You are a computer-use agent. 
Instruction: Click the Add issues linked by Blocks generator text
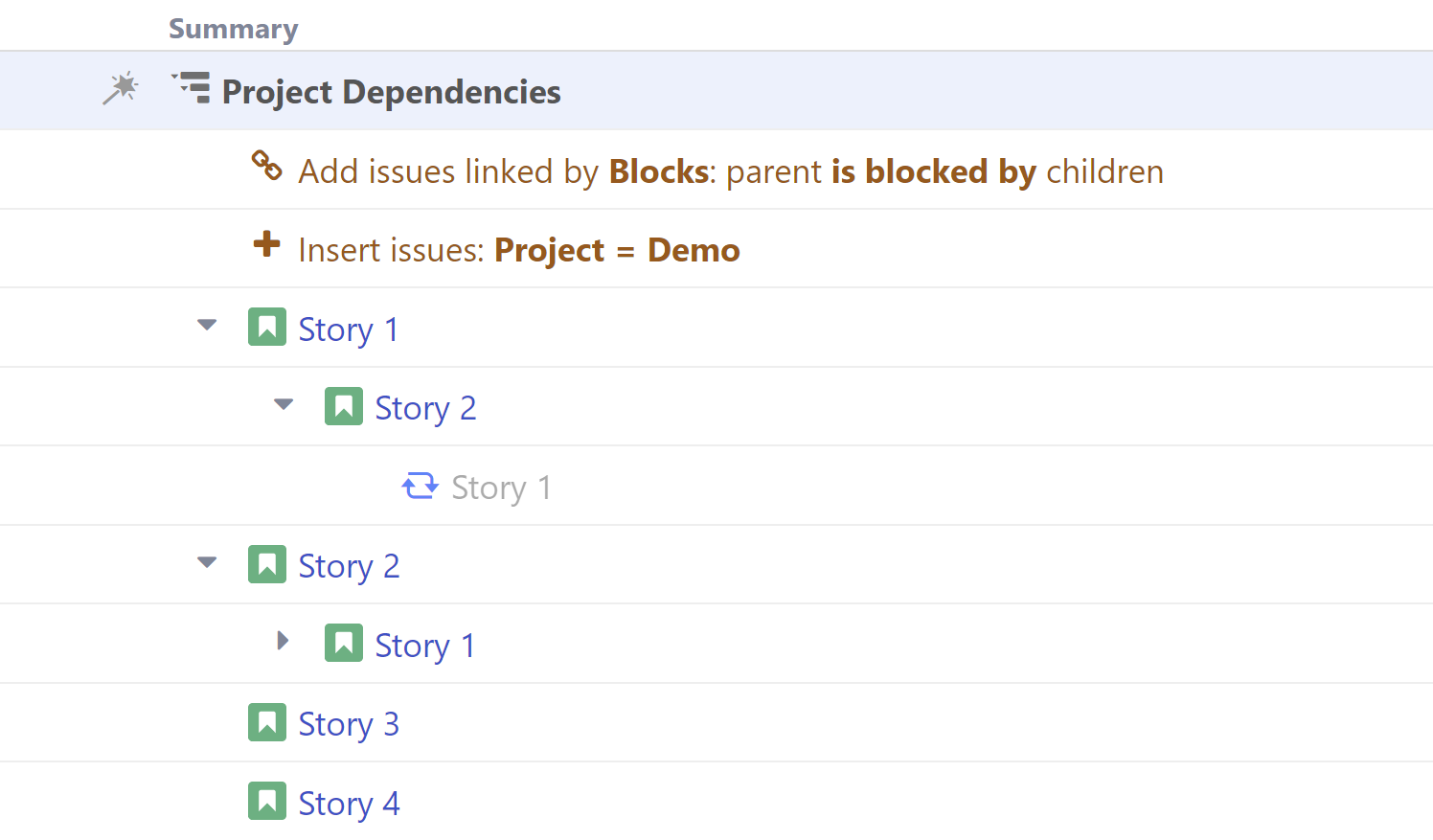click(x=731, y=170)
